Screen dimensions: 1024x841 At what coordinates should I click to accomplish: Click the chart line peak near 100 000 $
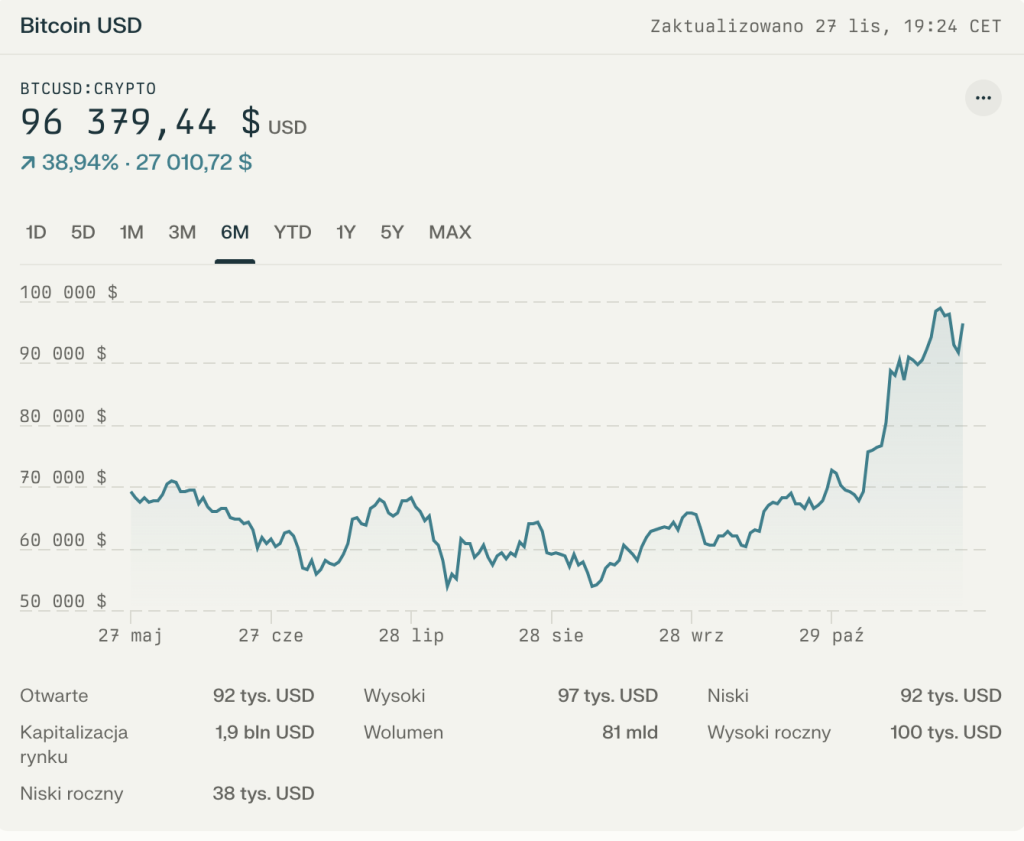[941, 308]
